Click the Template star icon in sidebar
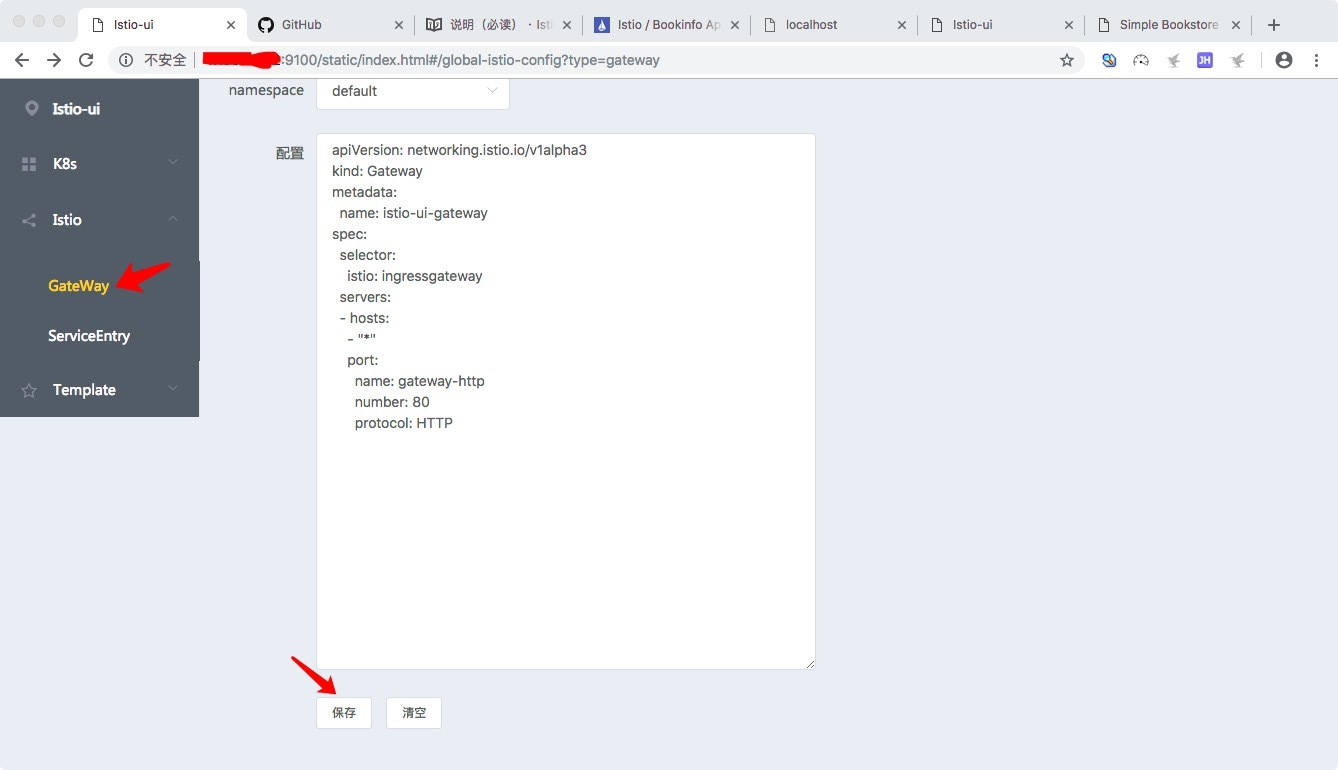Viewport: 1338px width, 770px height. click(29, 390)
